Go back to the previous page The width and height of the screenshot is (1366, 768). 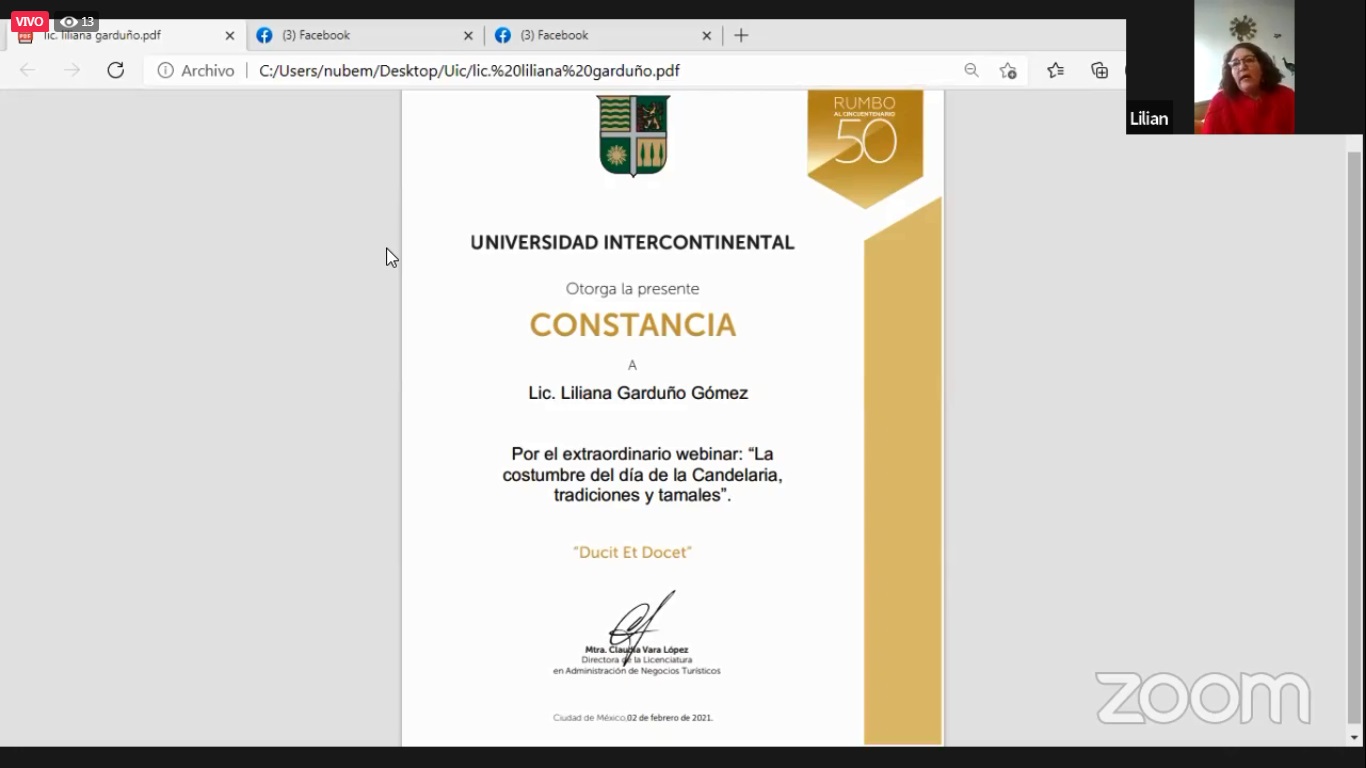(x=27, y=70)
